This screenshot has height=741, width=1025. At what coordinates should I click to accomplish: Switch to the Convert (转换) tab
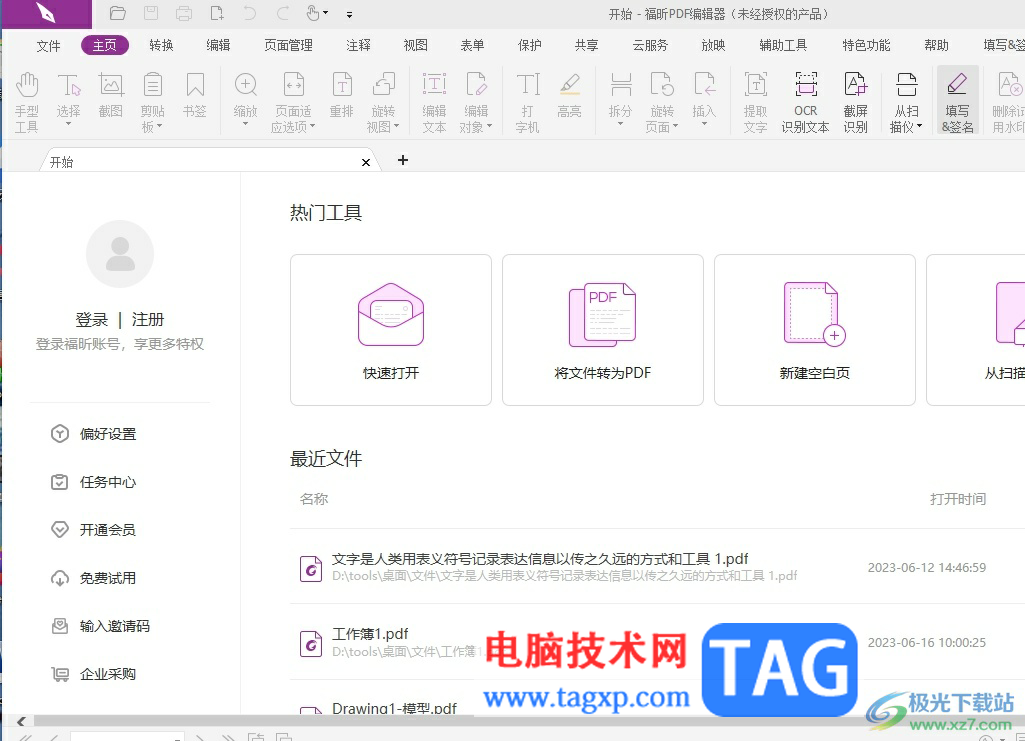coord(161,45)
